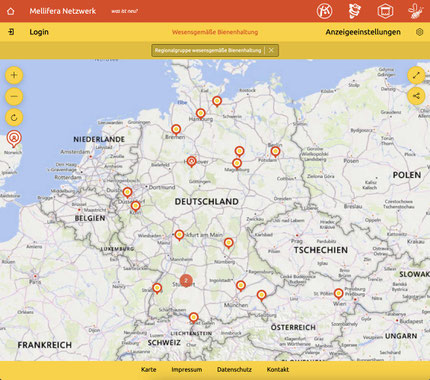Open Datenschutz in footer
Viewport: 430px width, 380px height.
(234, 369)
